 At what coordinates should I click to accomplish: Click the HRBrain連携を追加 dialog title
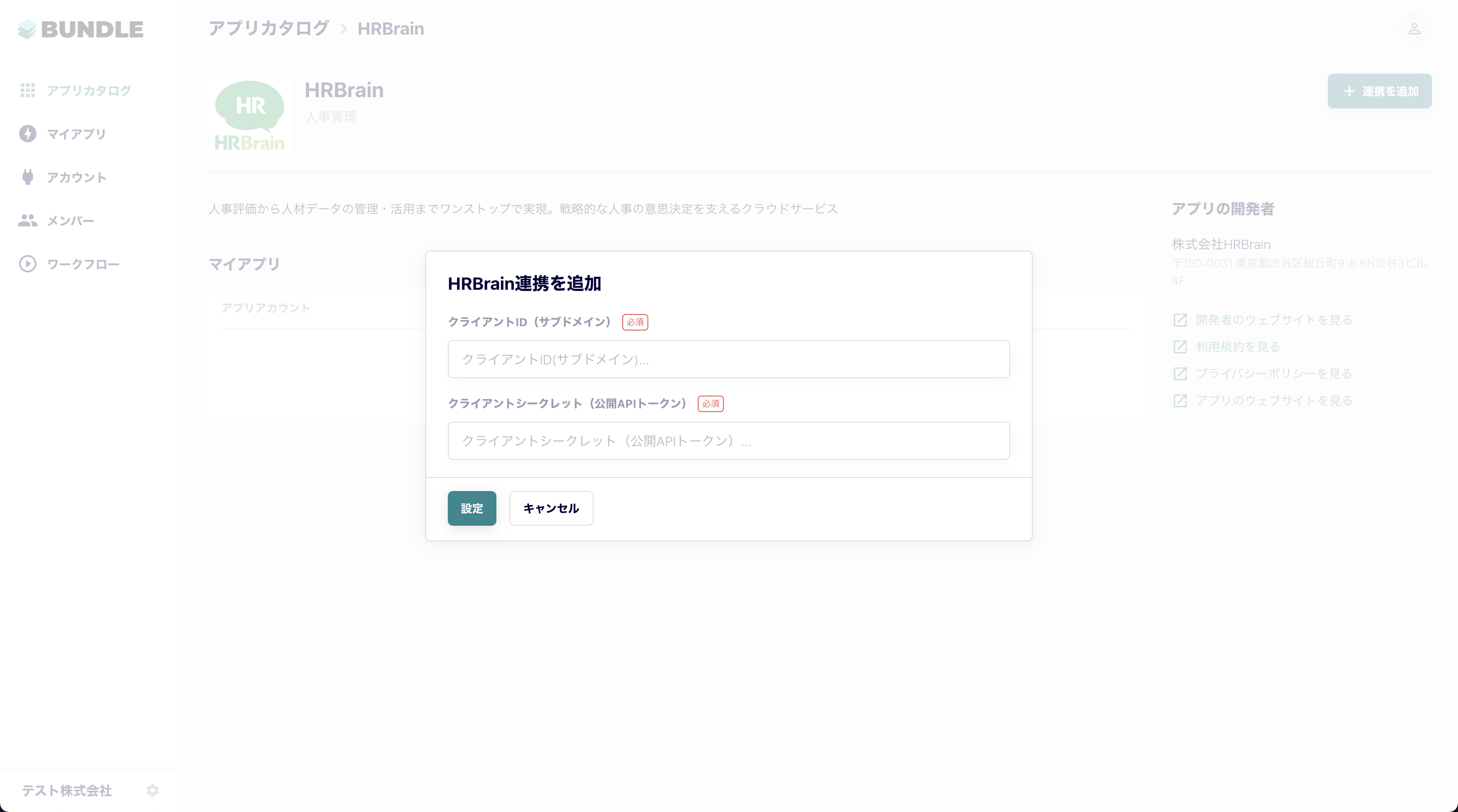(x=524, y=284)
